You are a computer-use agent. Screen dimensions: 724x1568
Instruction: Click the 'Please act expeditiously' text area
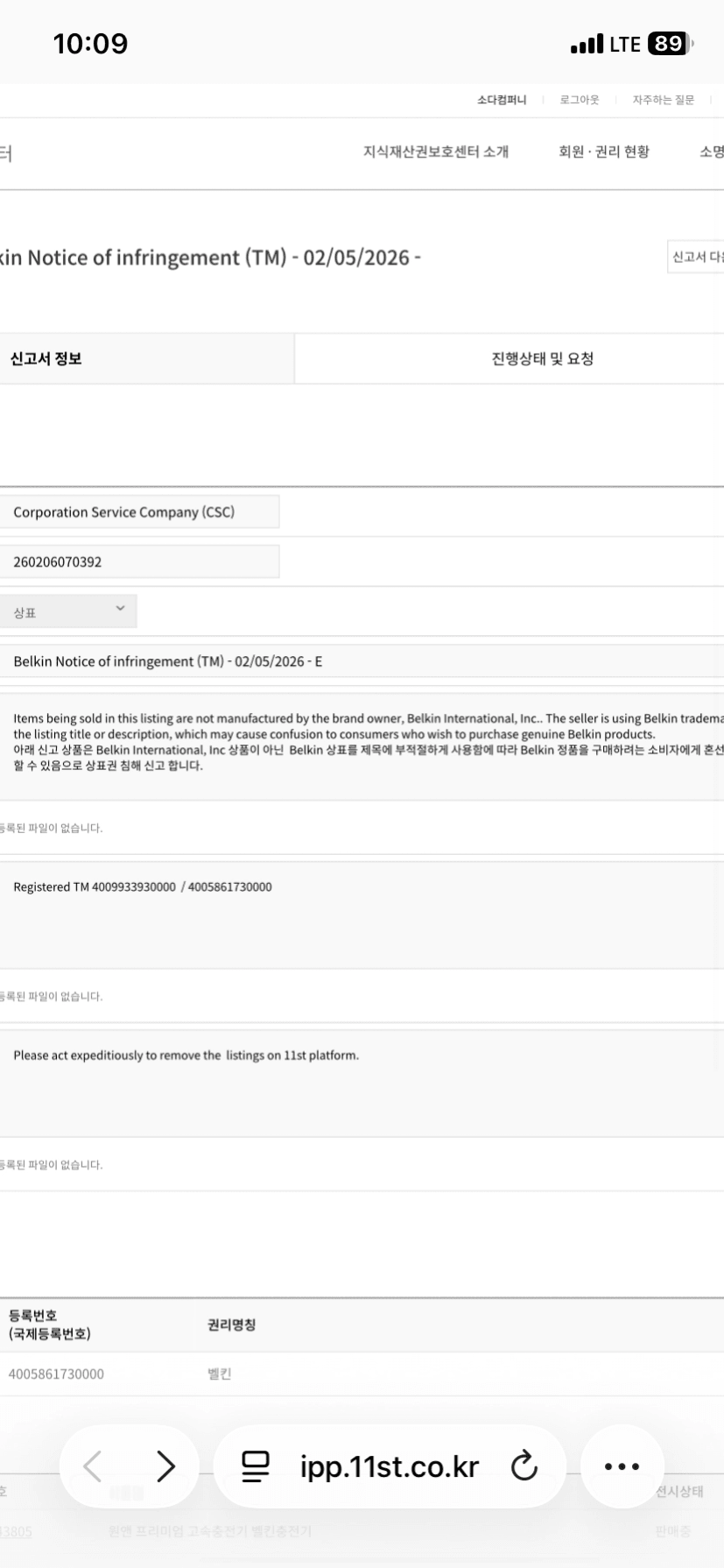pyautogui.click(x=362, y=1083)
